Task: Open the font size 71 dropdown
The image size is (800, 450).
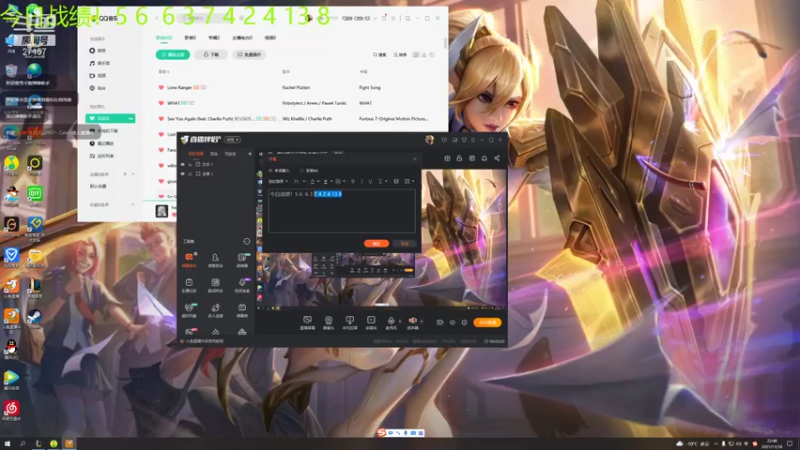Action: pos(298,181)
